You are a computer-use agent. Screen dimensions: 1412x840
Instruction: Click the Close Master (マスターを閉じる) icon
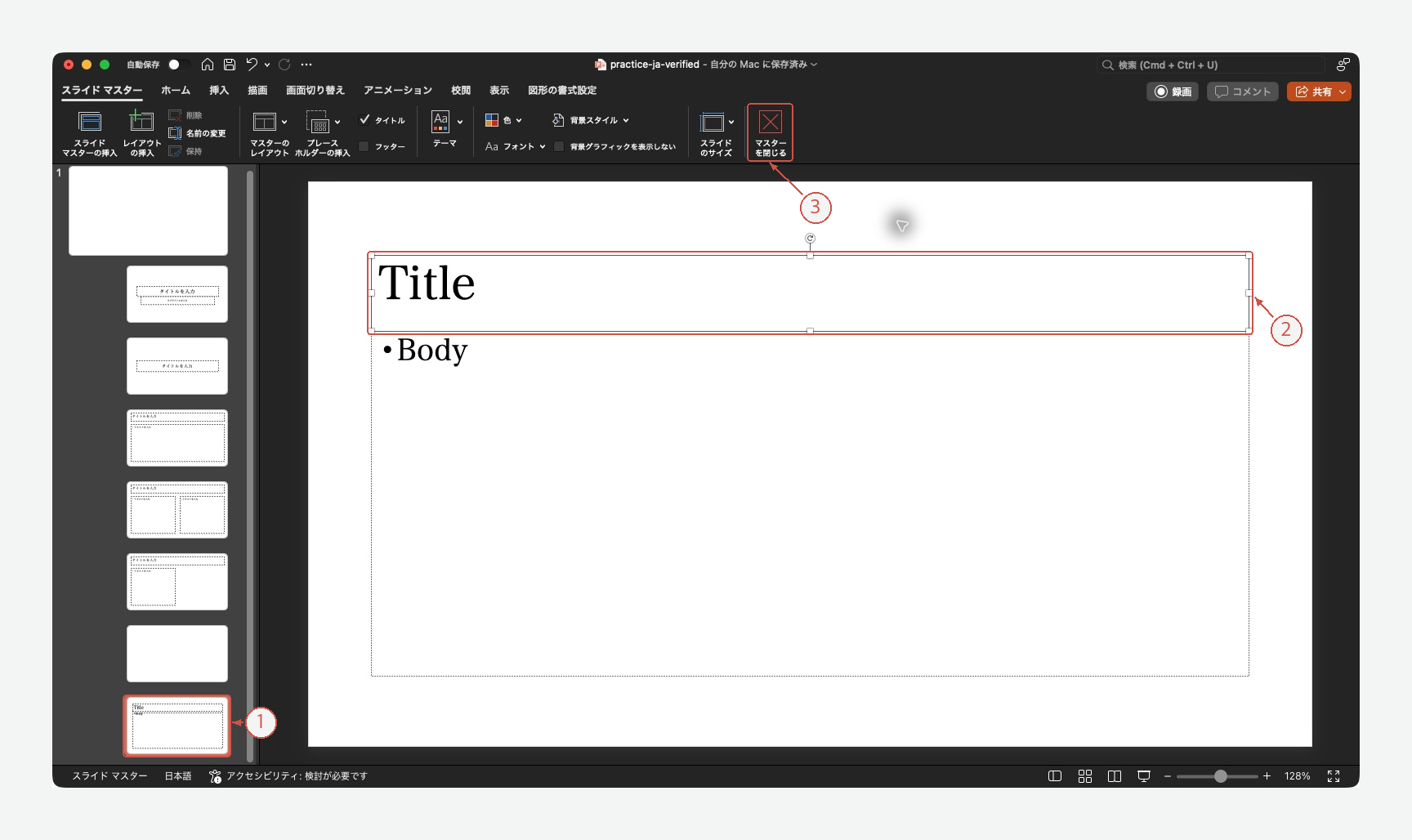tap(770, 123)
